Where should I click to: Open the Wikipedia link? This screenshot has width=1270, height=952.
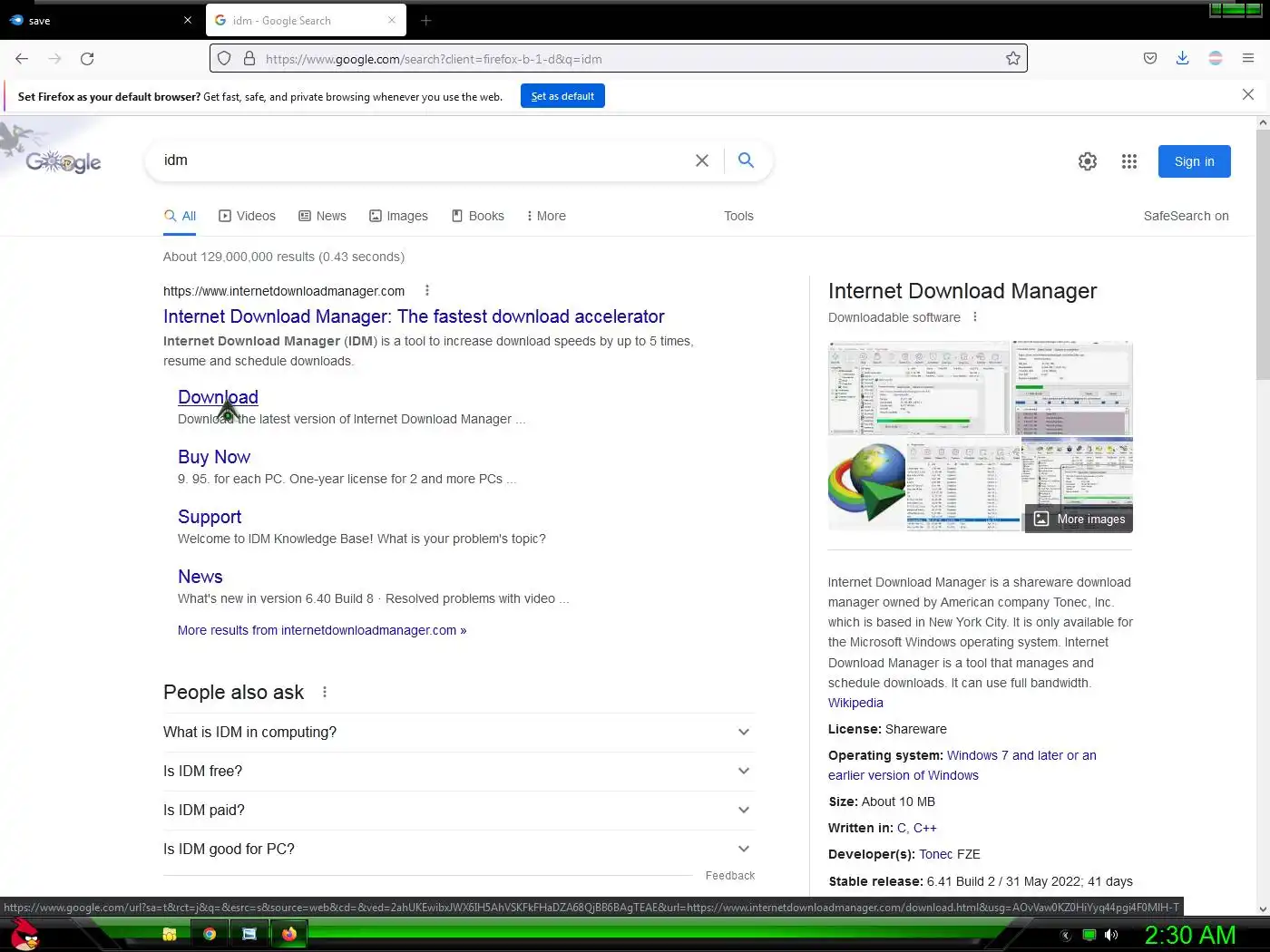click(x=855, y=703)
